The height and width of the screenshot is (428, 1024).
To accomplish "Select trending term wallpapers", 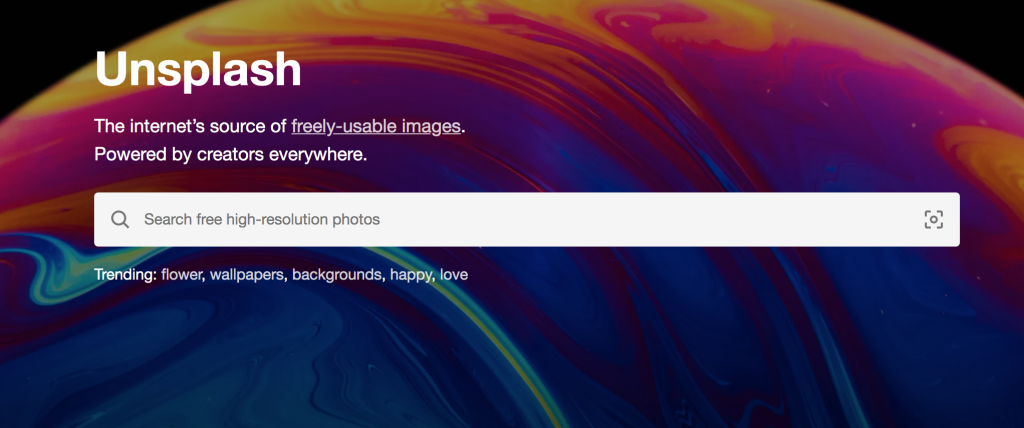I will click(x=247, y=275).
